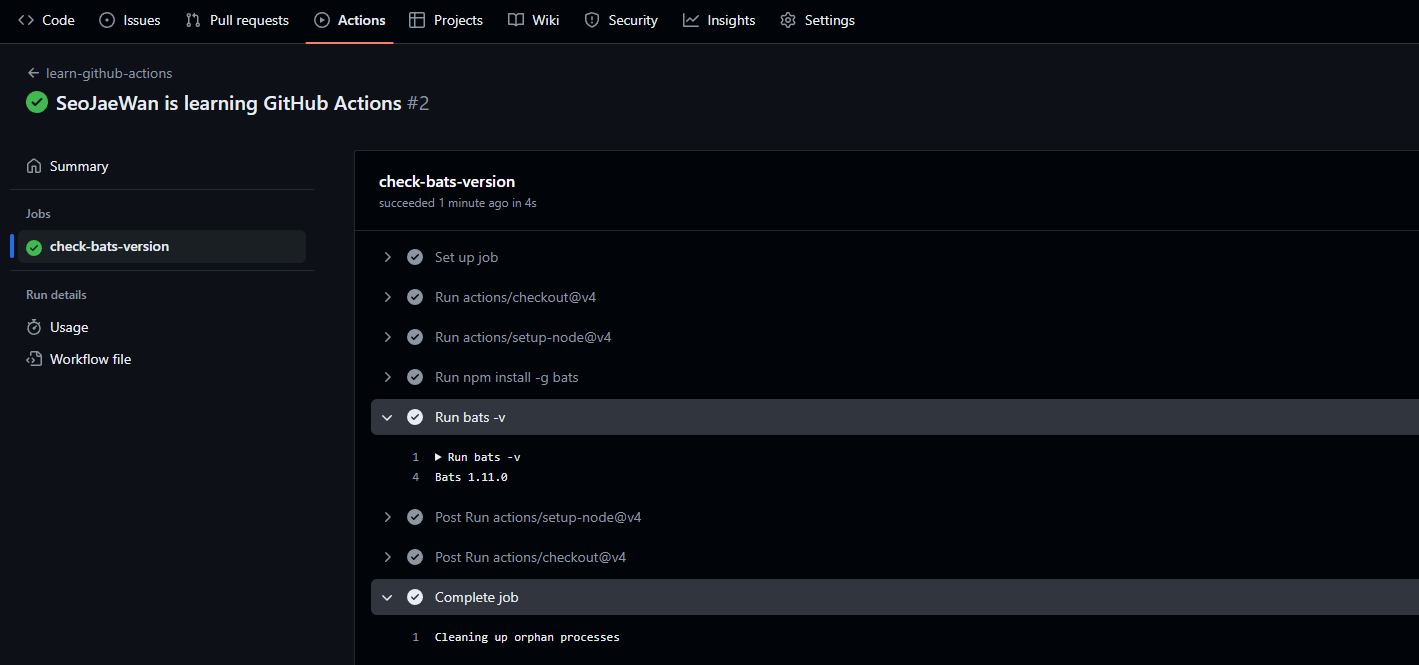
Task: Click the check-bats-version job heading
Action: [447, 182]
